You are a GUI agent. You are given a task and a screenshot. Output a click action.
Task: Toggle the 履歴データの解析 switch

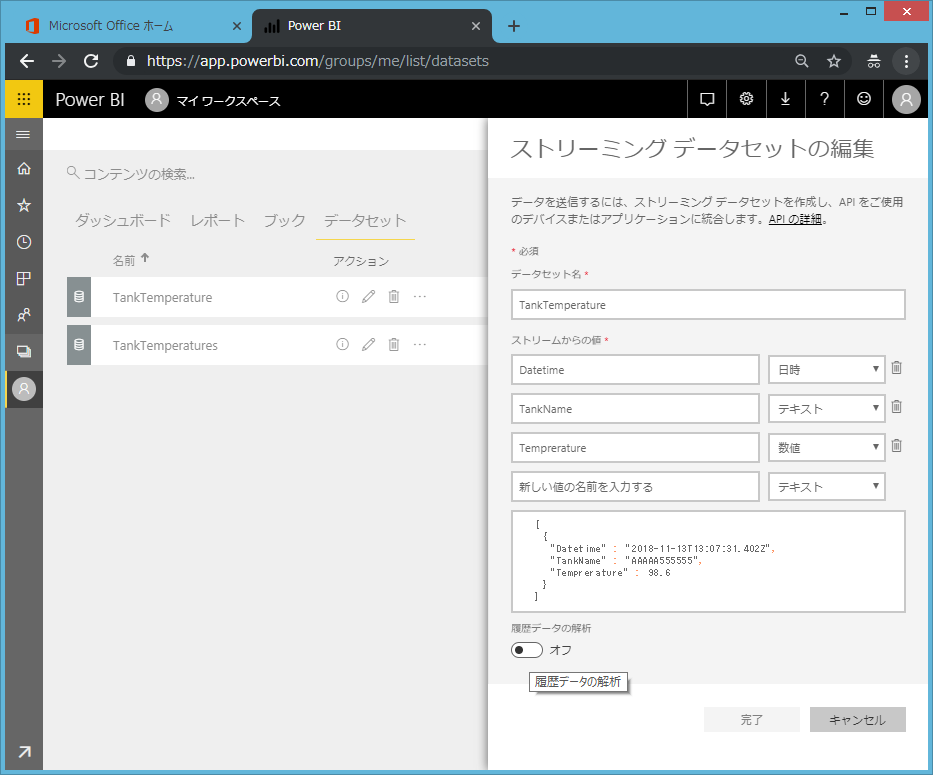tap(527, 650)
